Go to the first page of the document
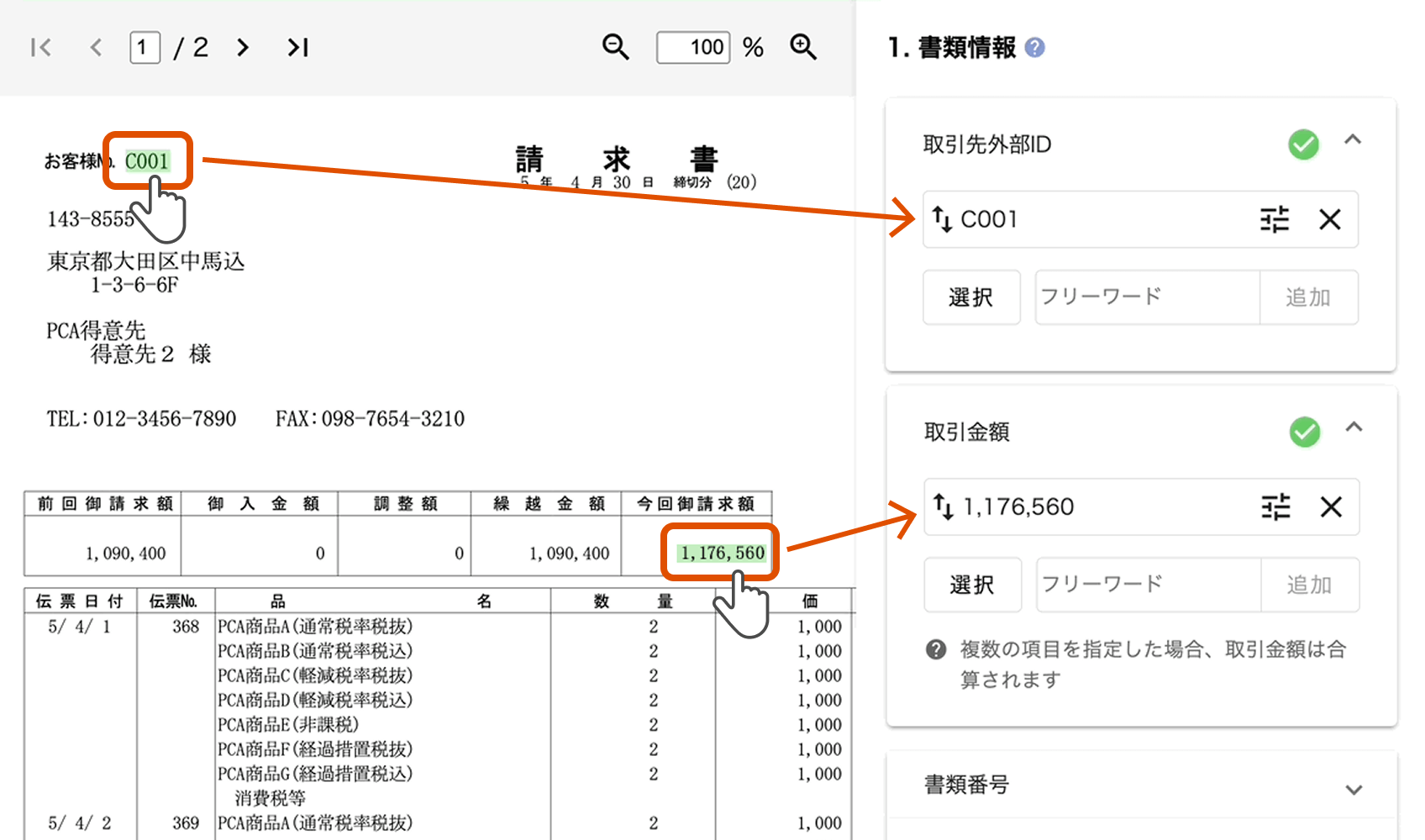Viewport: 1425px width, 840px height. (40, 48)
